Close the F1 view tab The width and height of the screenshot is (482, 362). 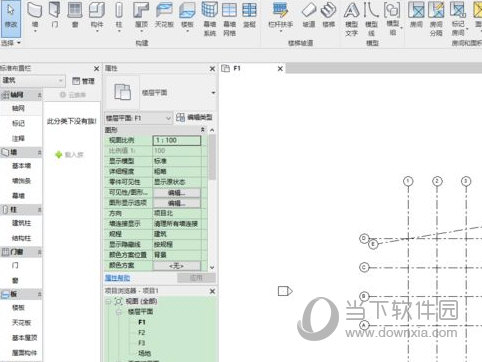click(280, 68)
